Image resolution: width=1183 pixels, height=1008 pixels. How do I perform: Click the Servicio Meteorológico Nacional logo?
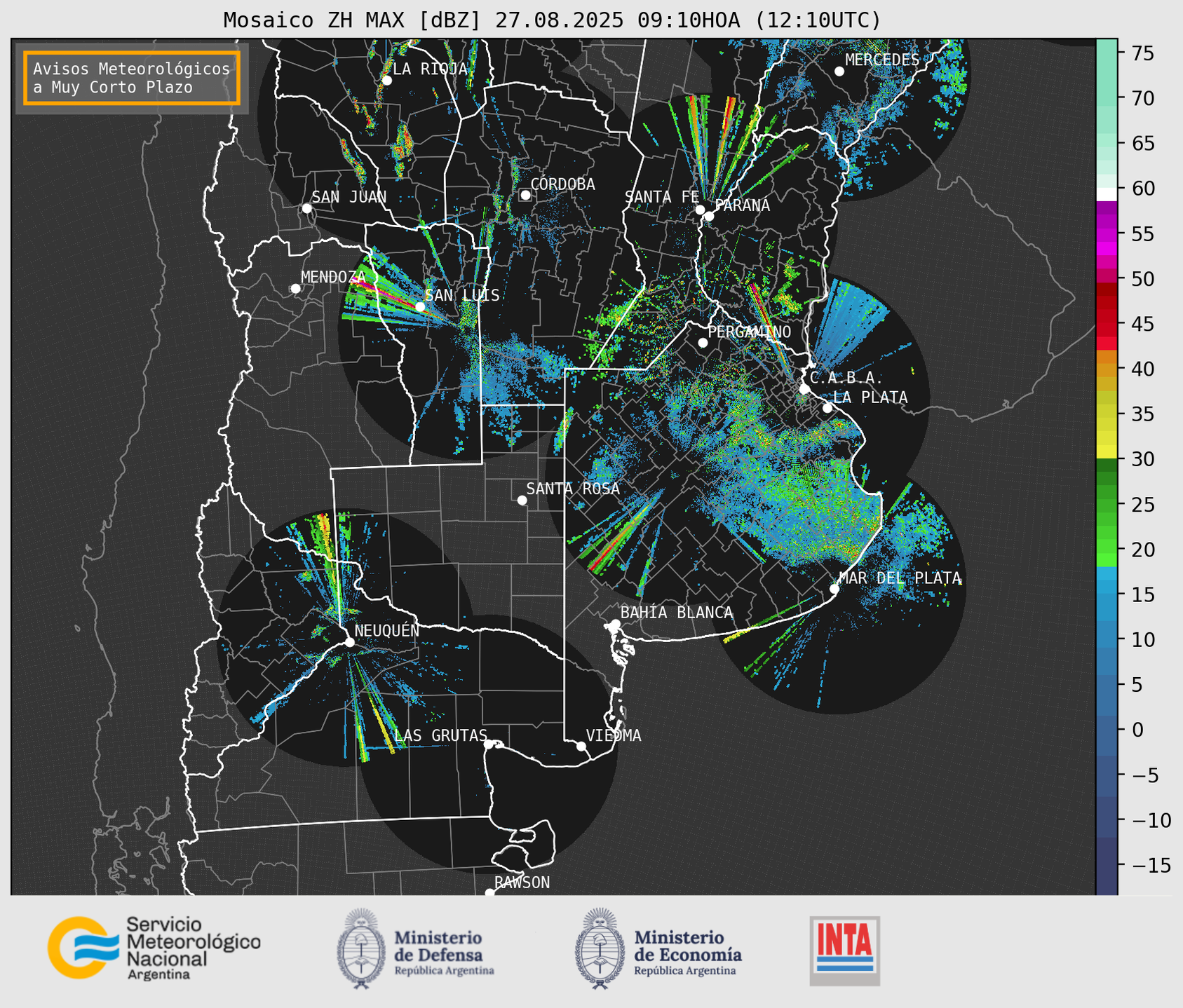coord(154,948)
